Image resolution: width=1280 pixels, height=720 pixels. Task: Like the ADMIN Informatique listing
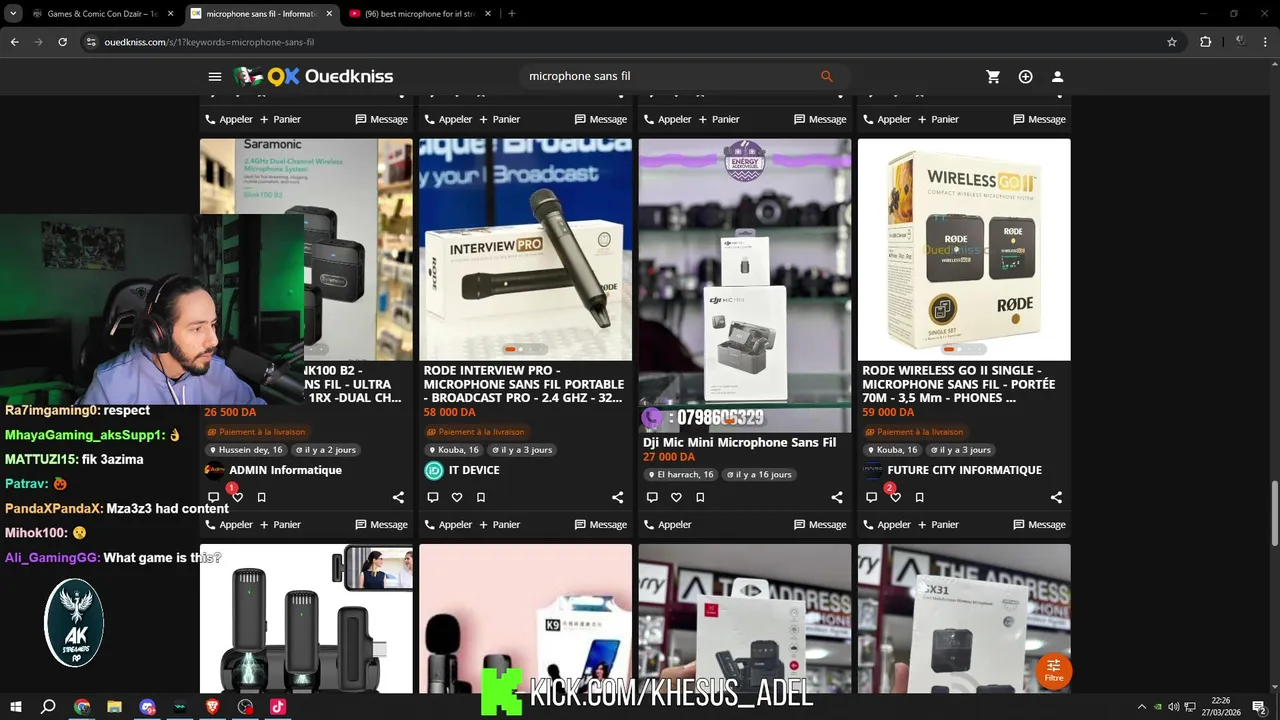point(237,497)
